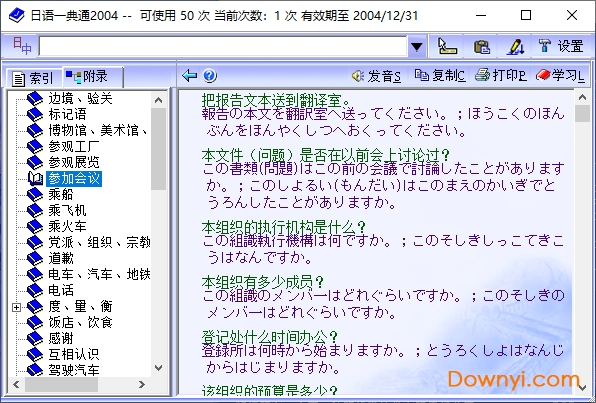
Task: Select 乘船 tree item
Action: pyautogui.click(x=61, y=194)
